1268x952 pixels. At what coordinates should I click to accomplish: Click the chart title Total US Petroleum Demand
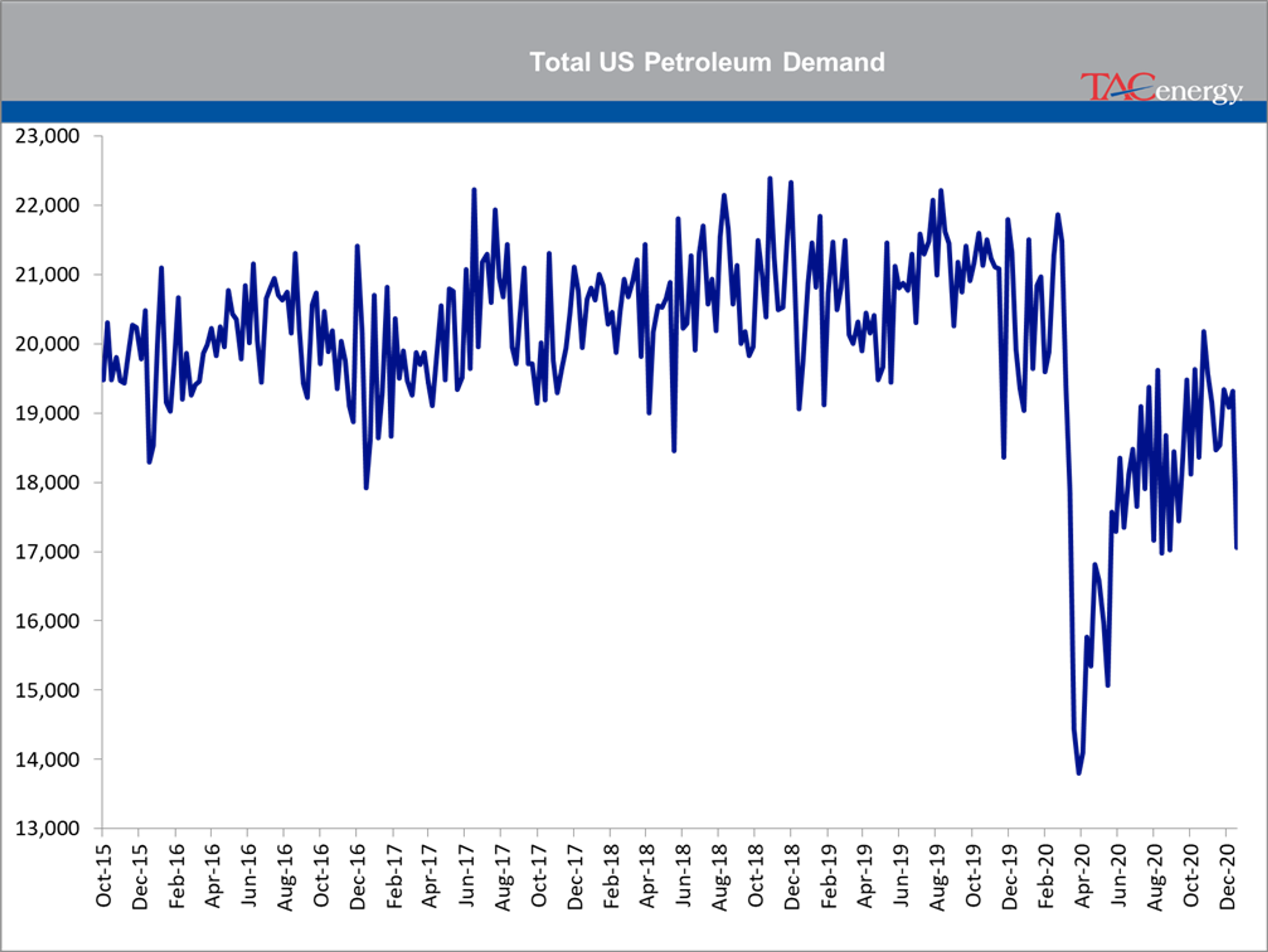pos(707,62)
